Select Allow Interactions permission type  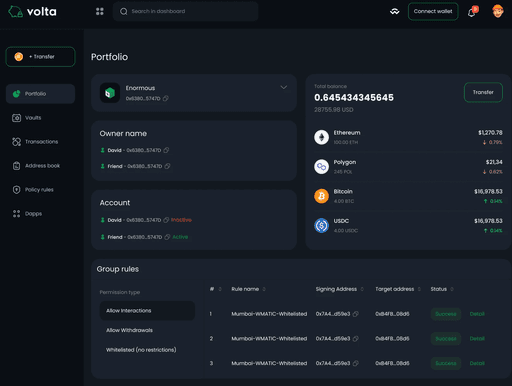coord(147,311)
